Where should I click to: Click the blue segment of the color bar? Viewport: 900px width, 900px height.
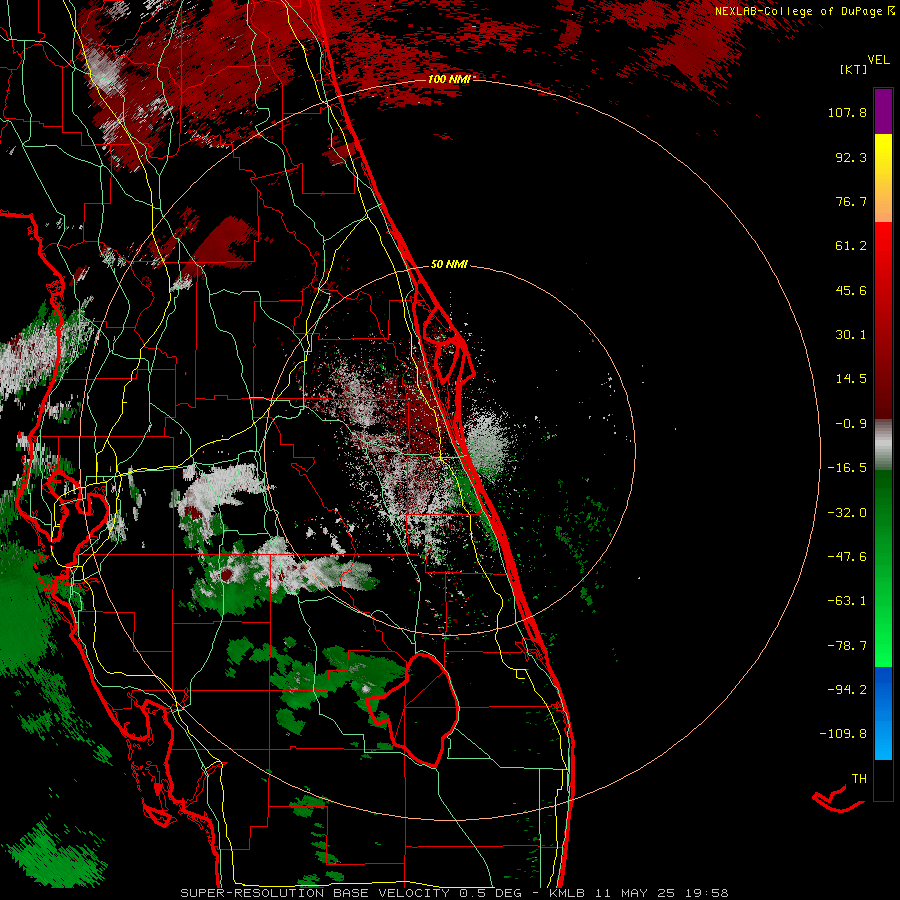coord(883,713)
